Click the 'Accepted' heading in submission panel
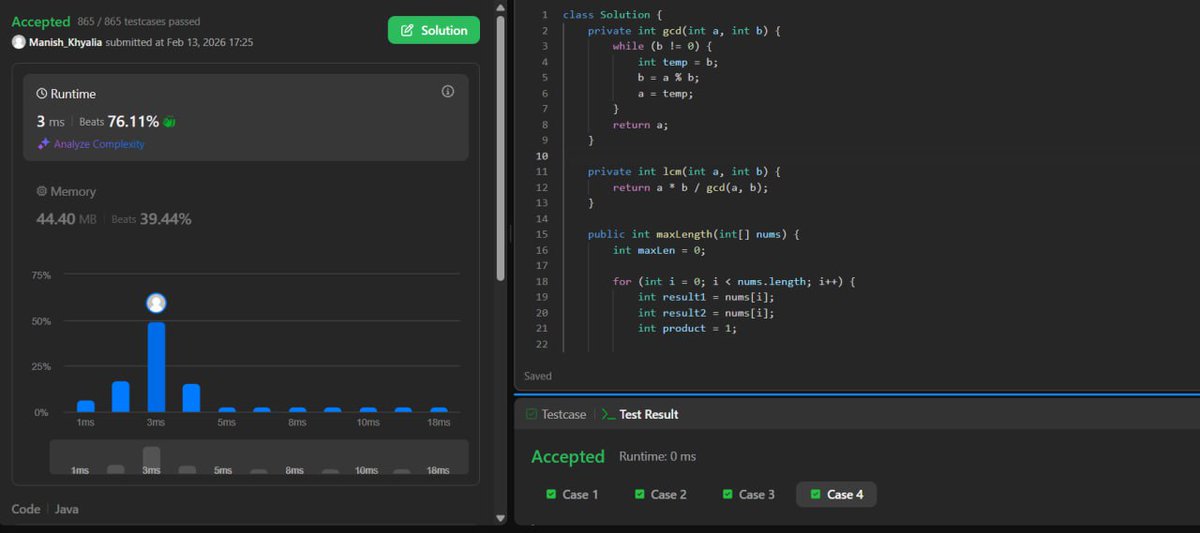This screenshot has width=1200, height=533. [x=41, y=21]
